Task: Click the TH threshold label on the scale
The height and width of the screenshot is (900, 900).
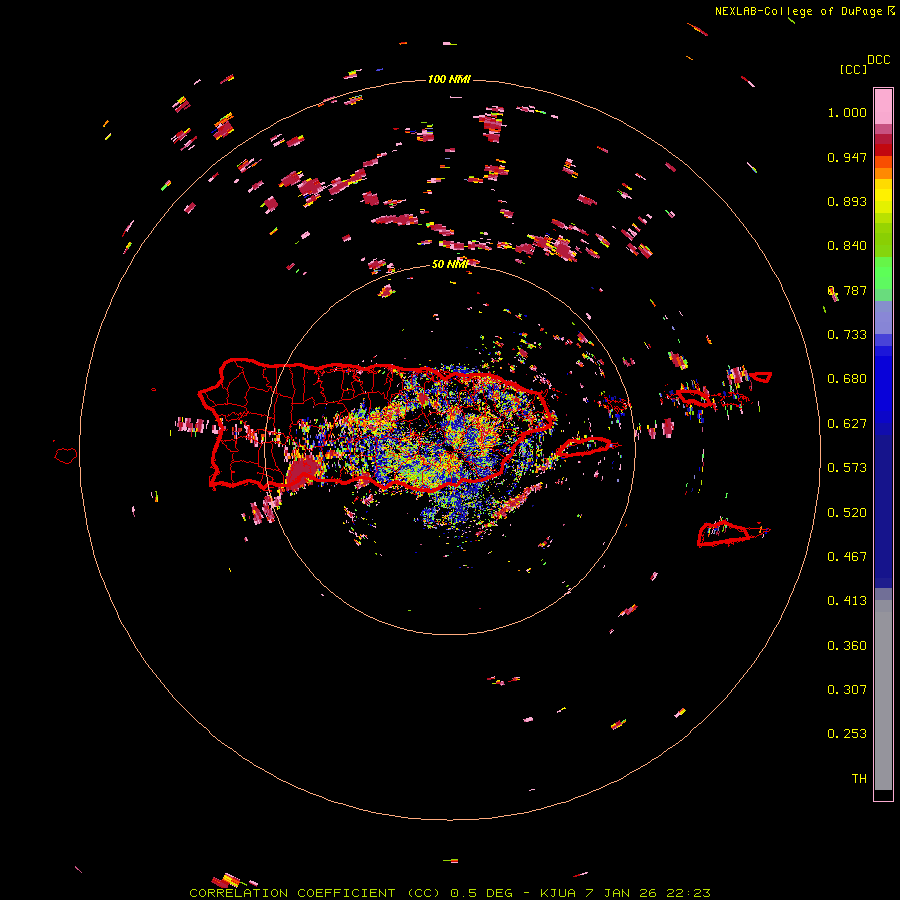Action: pyautogui.click(x=859, y=779)
